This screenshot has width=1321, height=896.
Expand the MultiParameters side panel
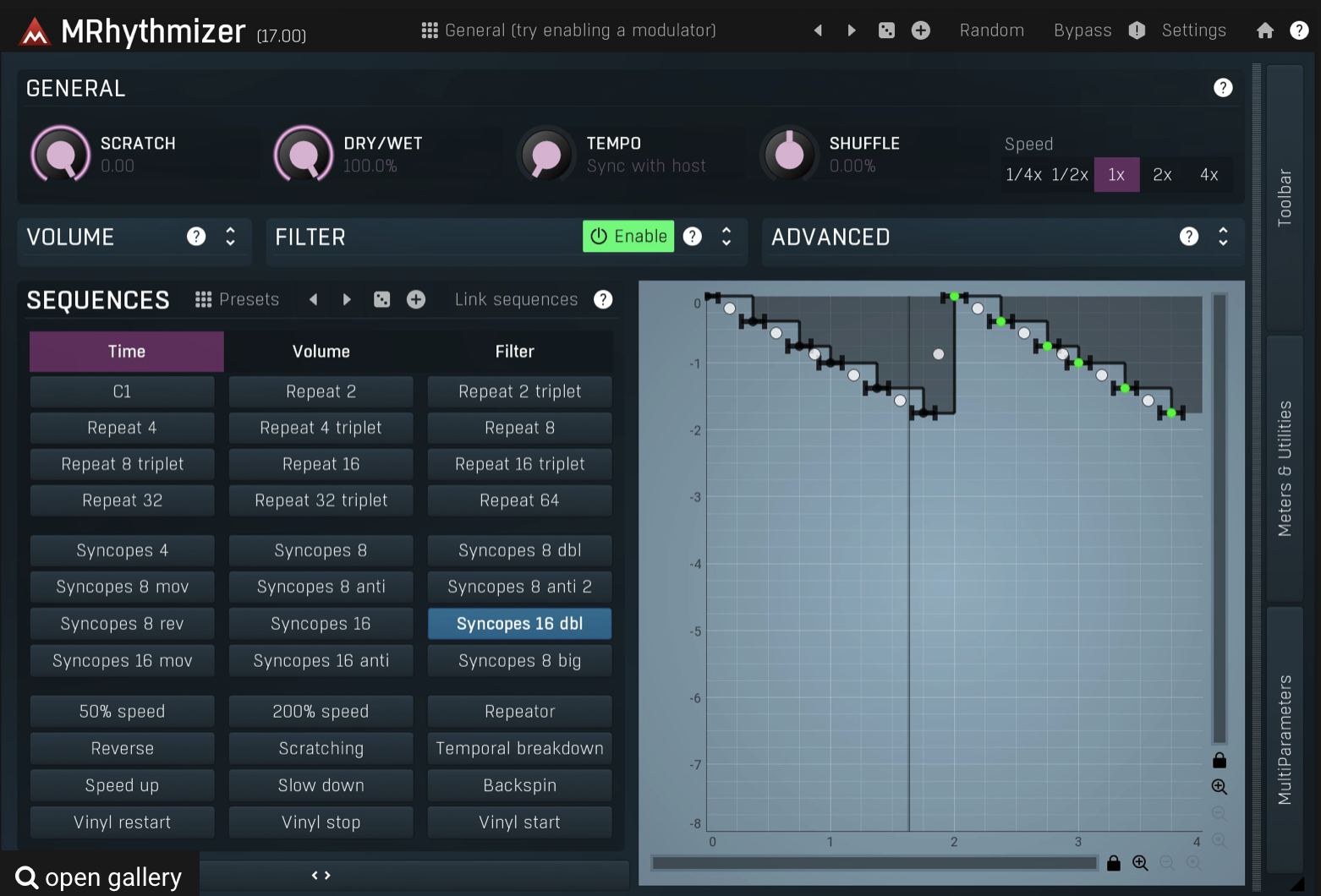[1285, 740]
